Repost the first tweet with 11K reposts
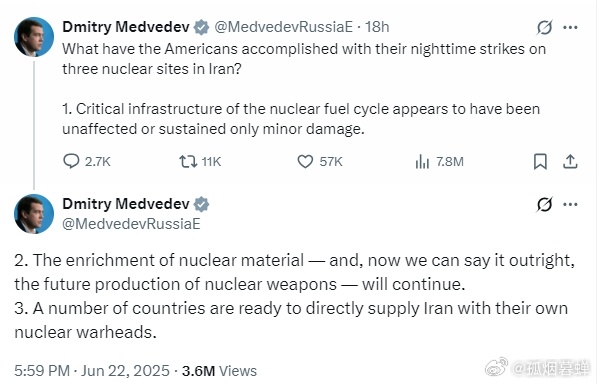 point(200,161)
